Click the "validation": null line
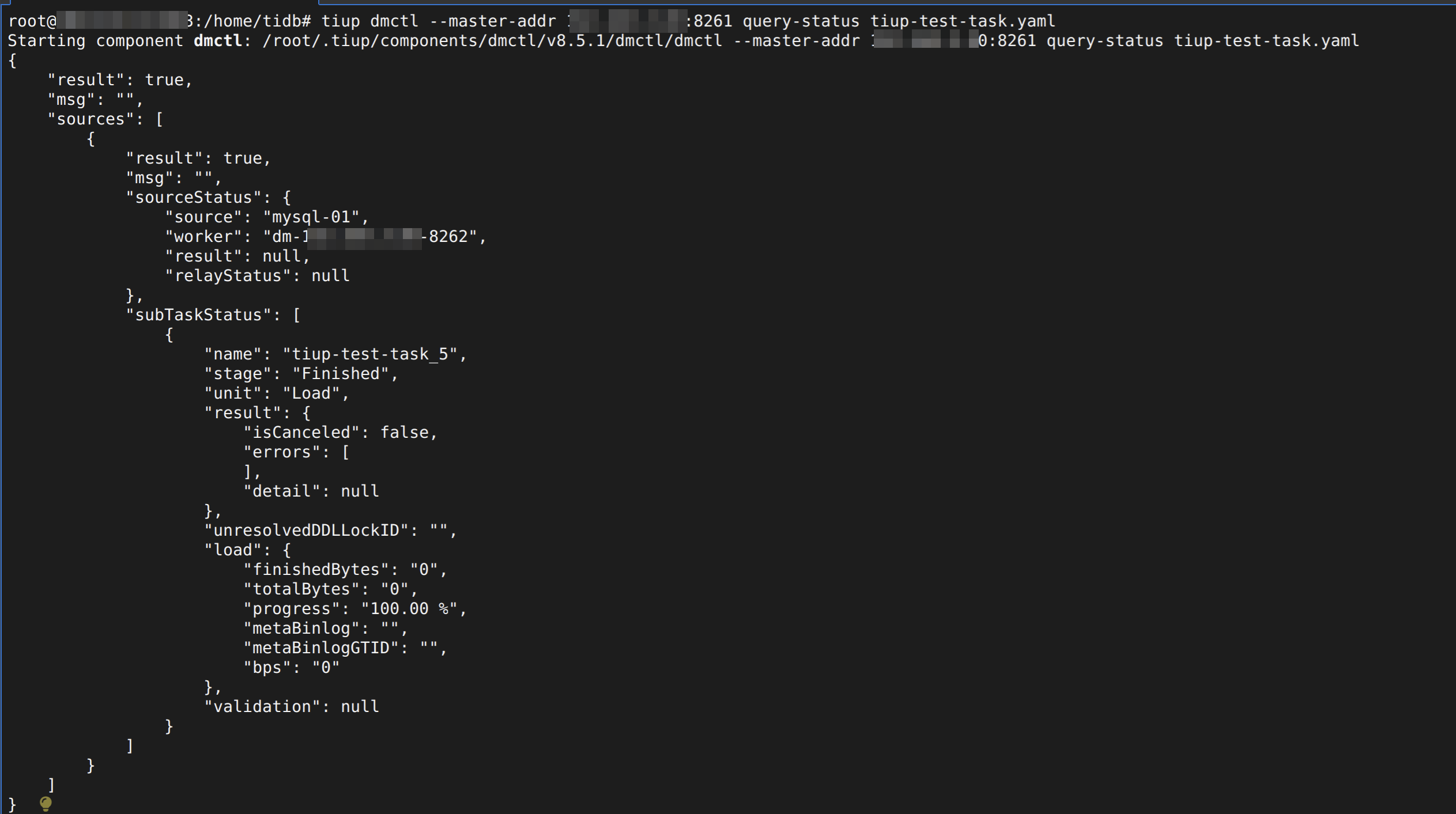Viewport: 1456px width, 814px height. (292, 707)
